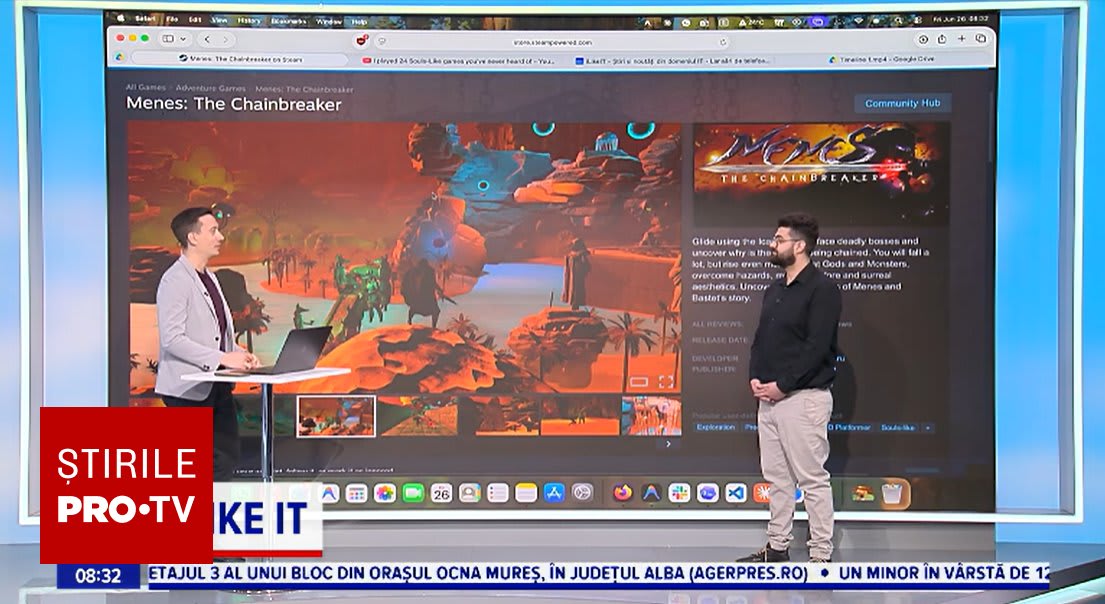The width and height of the screenshot is (1105, 604).
Task: Click the menu bar date and clock
Action: [960, 18]
